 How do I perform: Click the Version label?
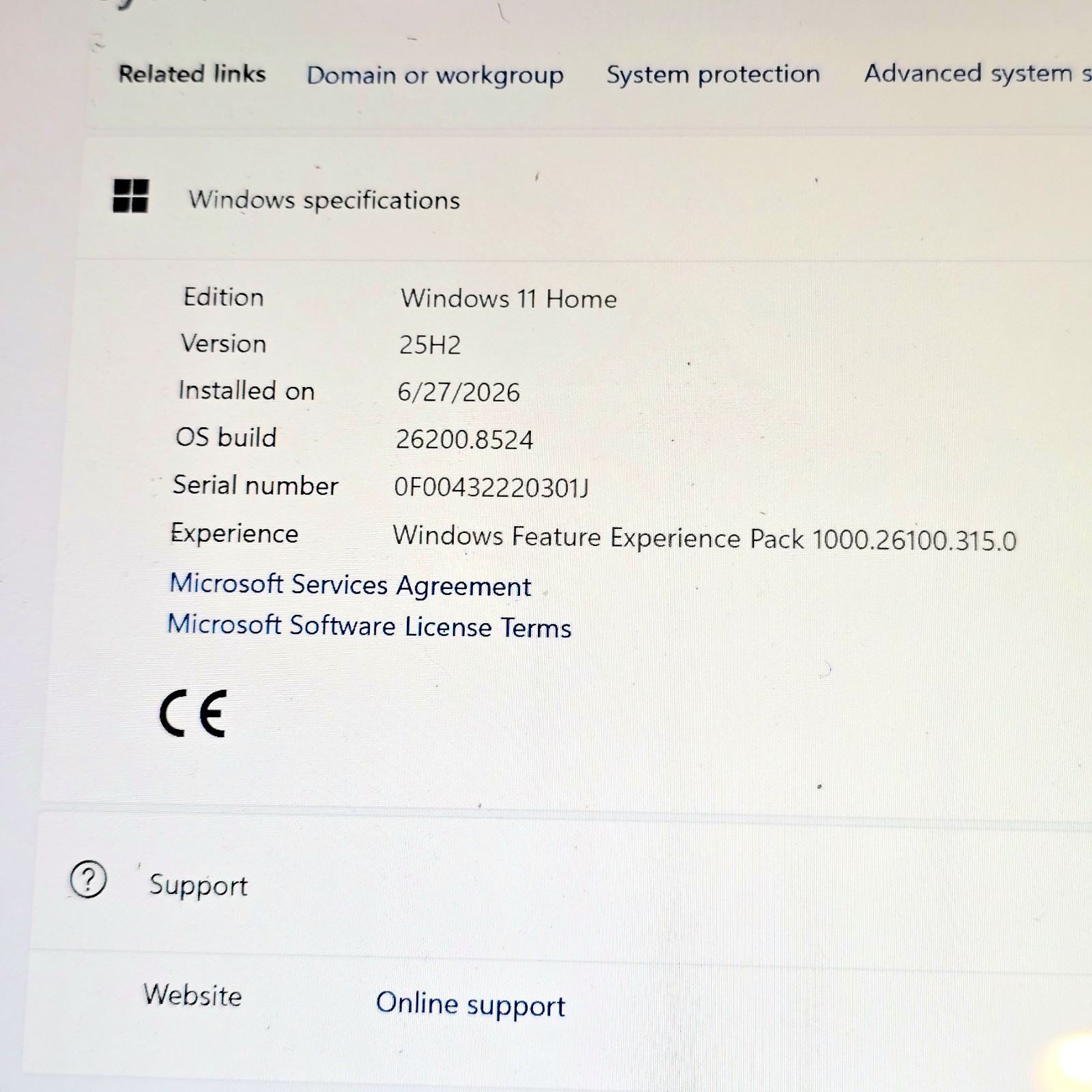pyautogui.click(x=223, y=344)
